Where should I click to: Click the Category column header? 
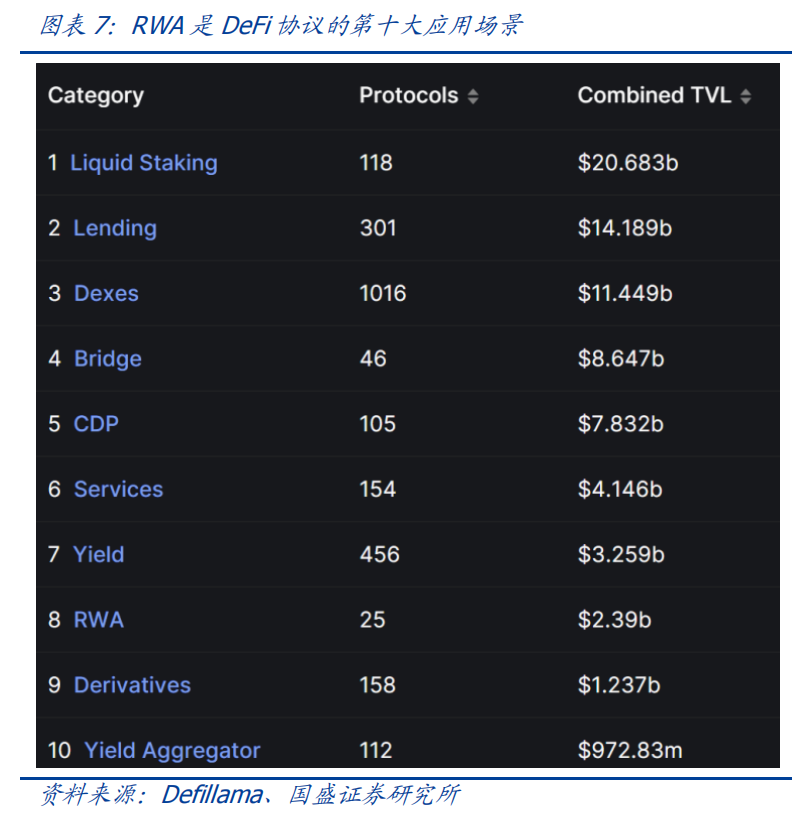(96, 96)
